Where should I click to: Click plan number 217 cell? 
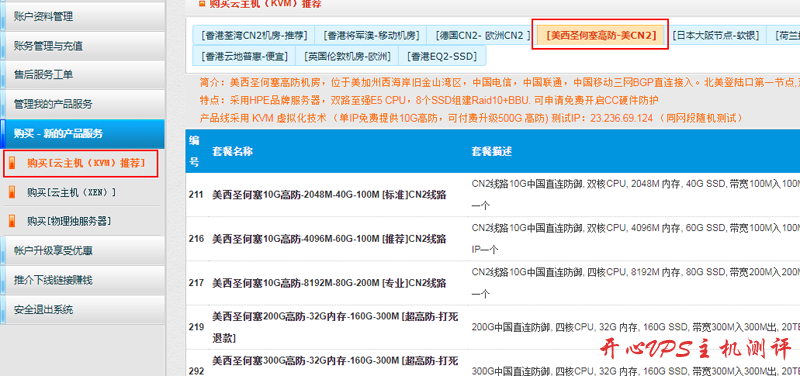(196, 283)
